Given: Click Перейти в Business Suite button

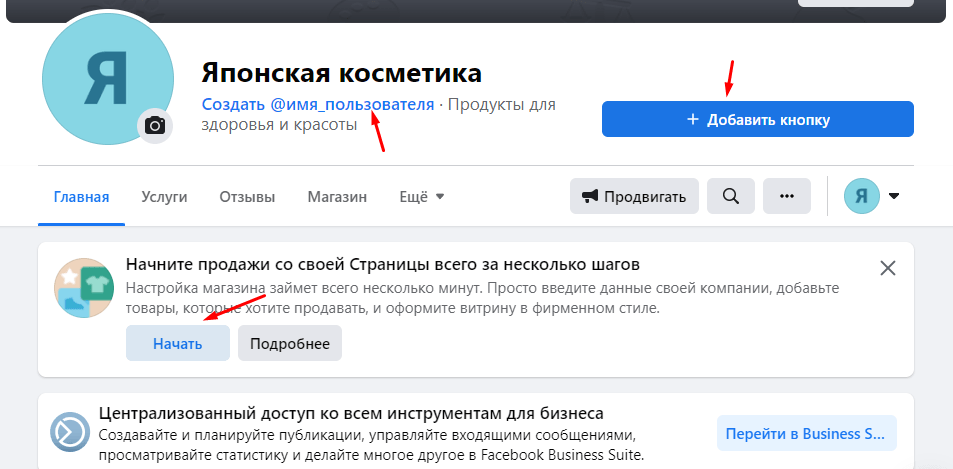Looking at the screenshot, I should click(807, 433).
